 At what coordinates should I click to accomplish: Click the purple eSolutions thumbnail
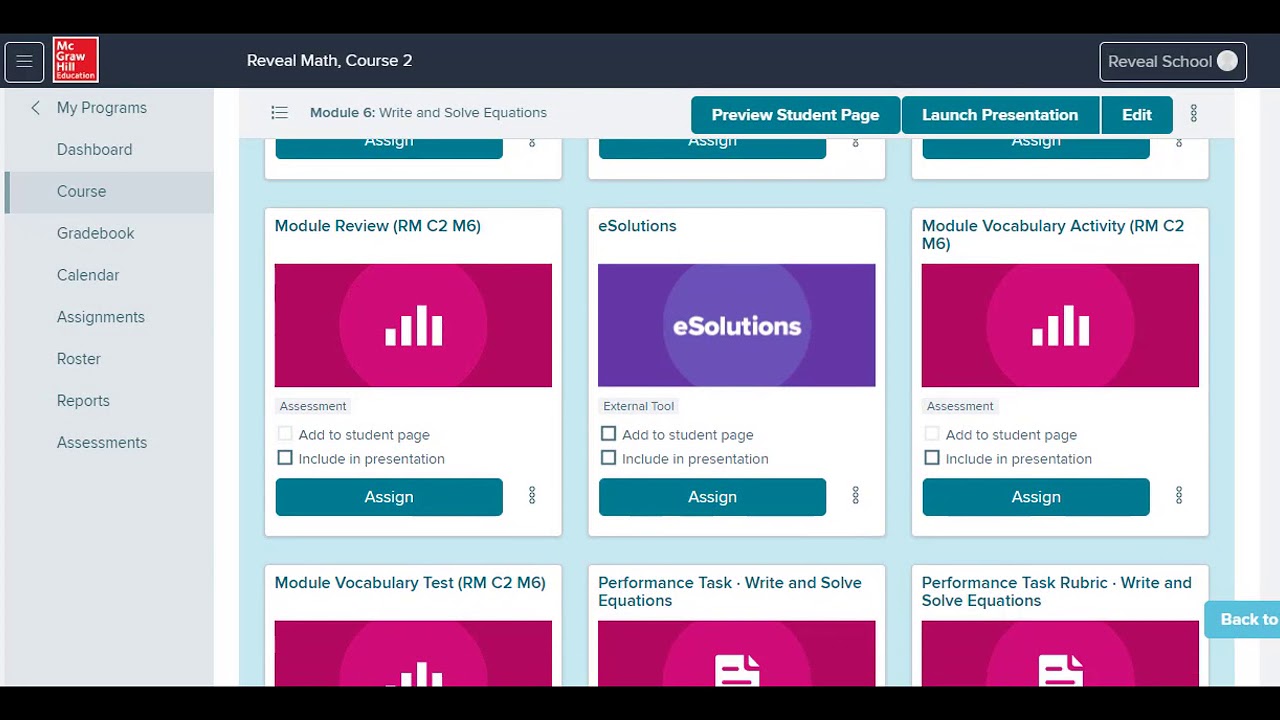click(737, 325)
